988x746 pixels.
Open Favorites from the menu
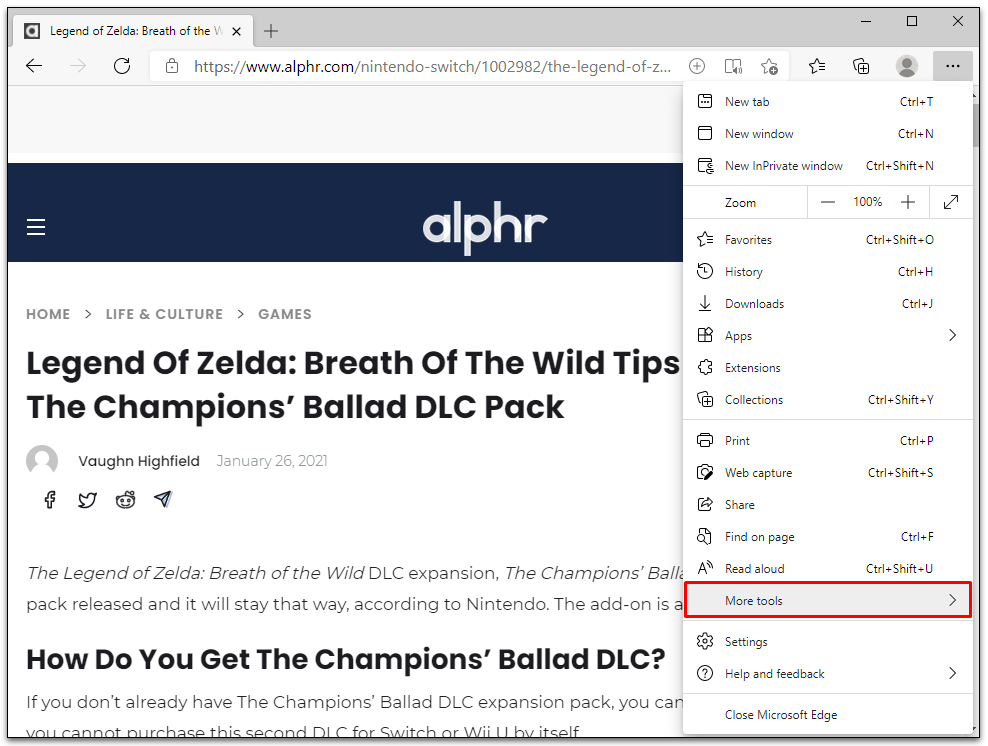click(828, 239)
